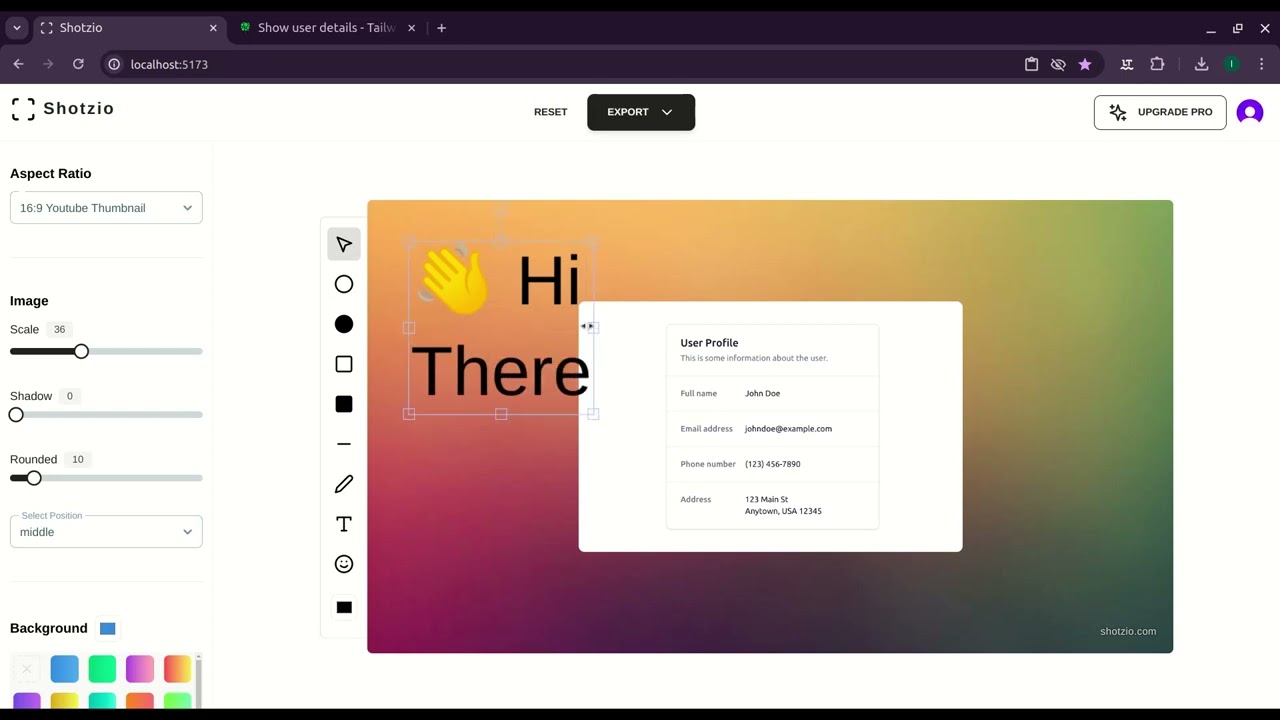Click the RESET button
The width and height of the screenshot is (1280, 720).
coord(550,112)
